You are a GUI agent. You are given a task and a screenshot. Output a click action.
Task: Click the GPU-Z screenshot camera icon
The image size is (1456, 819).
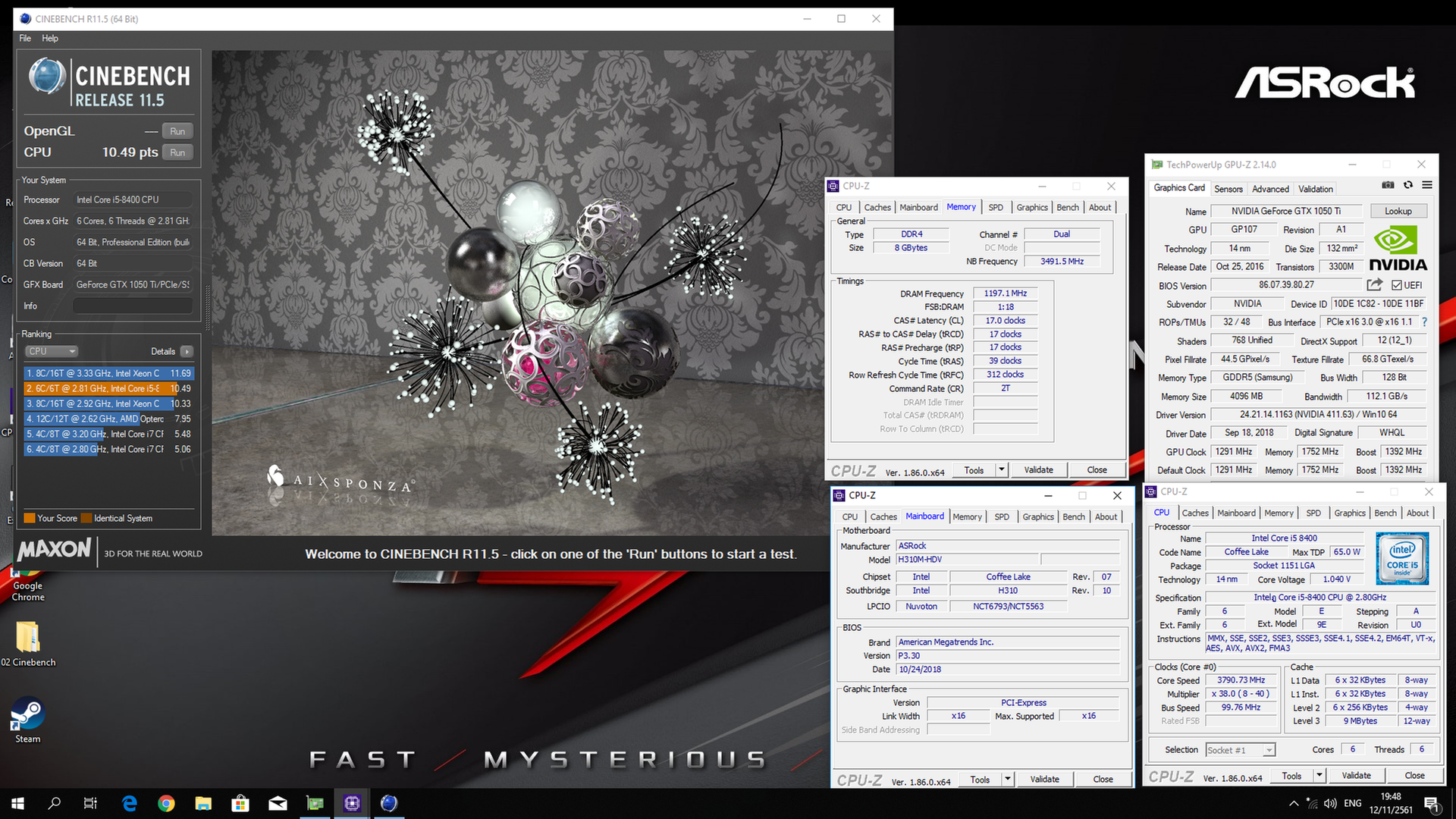coord(1388,185)
